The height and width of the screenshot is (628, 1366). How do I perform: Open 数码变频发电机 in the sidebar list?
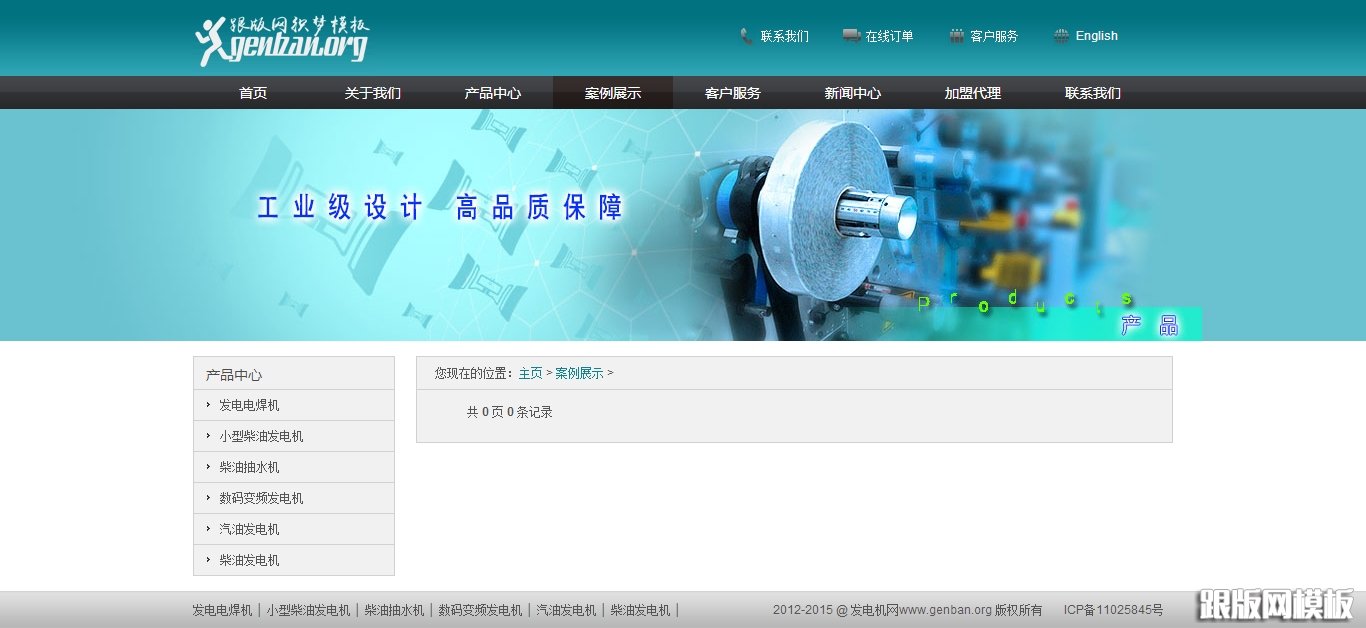(261, 498)
